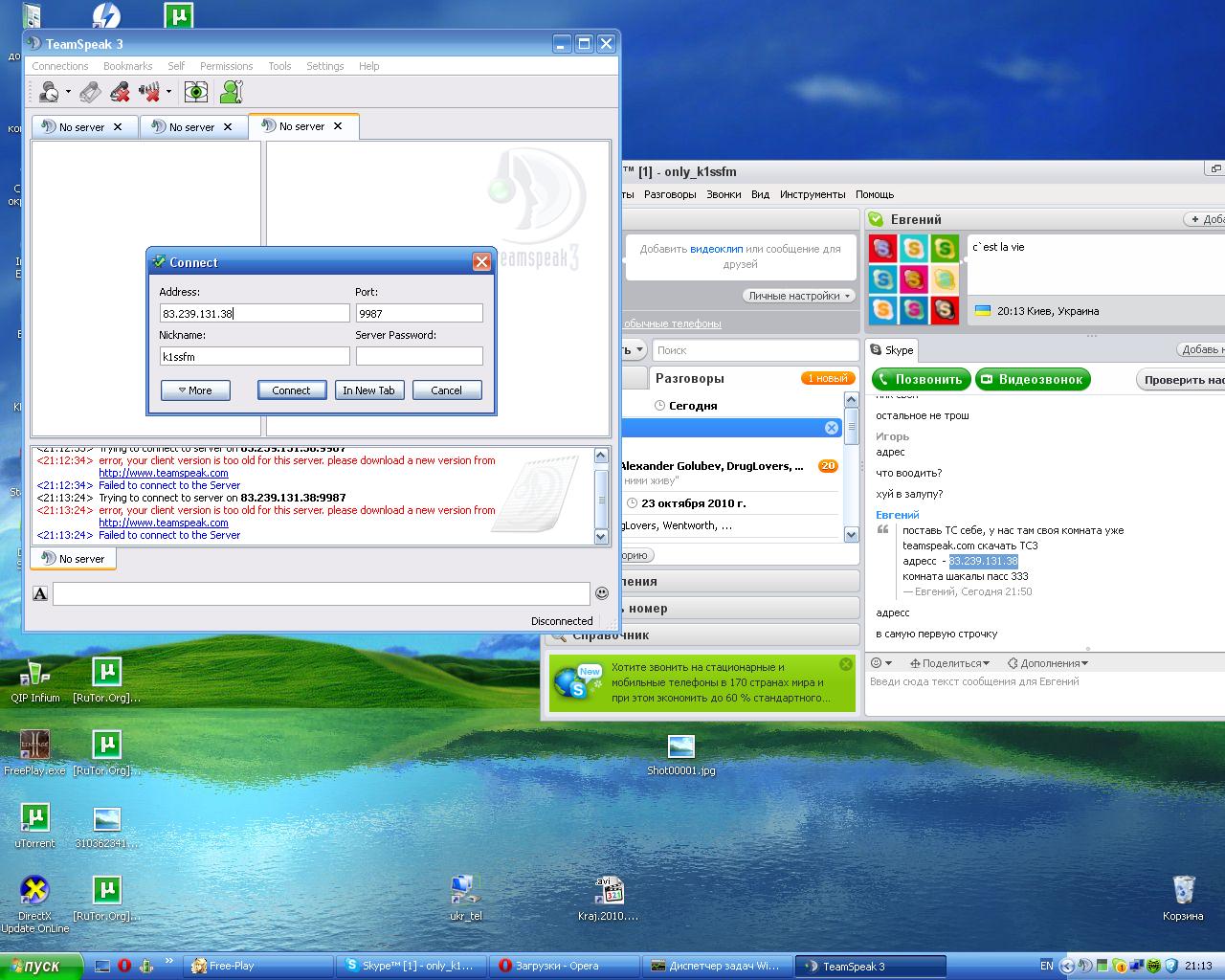Click the TeamSpeak log scrollbar down arrow
The width and height of the screenshot is (1225, 980).
(601, 537)
